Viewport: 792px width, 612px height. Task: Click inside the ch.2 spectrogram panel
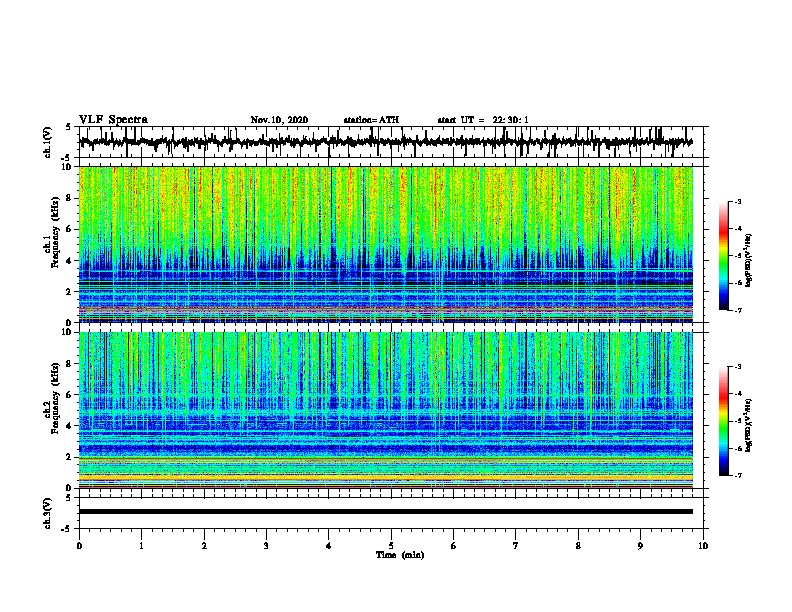(386, 410)
